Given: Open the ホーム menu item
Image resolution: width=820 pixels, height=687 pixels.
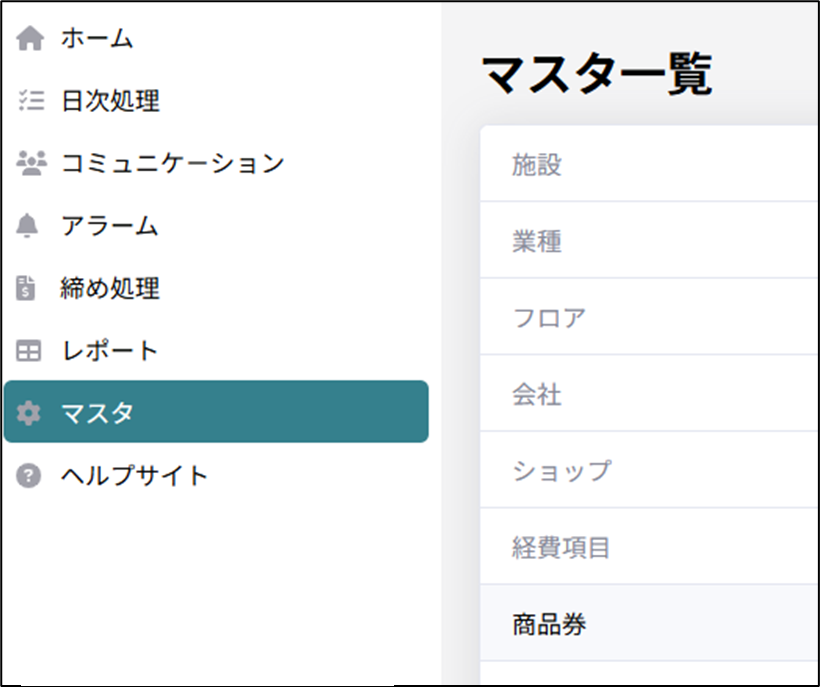Looking at the screenshot, I should point(97,39).
